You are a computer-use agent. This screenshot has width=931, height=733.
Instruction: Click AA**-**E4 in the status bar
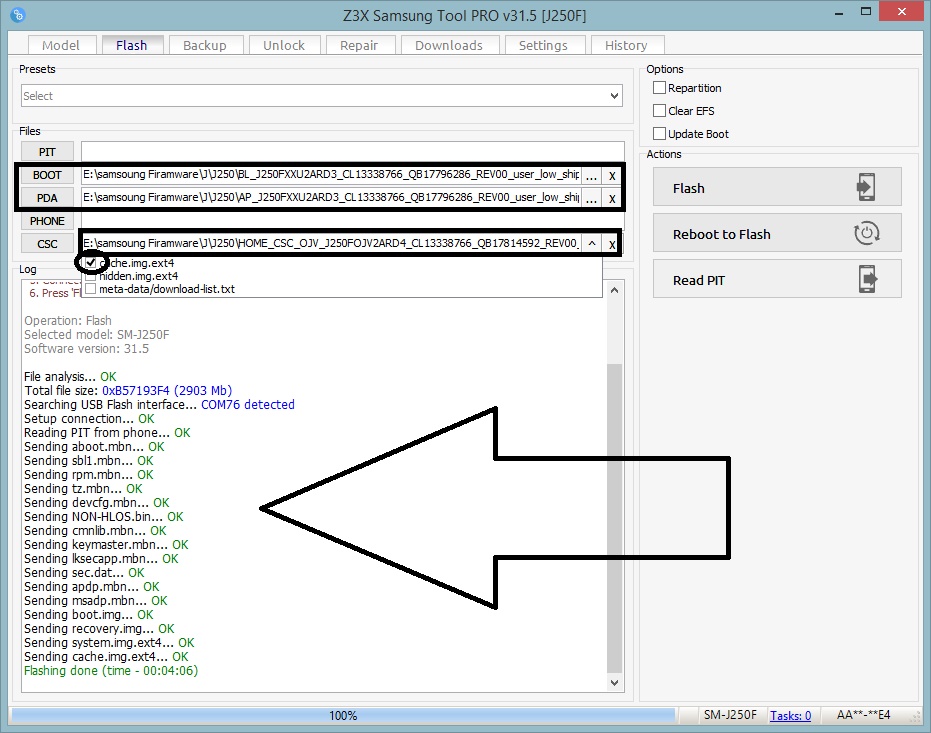click(863, 715)
